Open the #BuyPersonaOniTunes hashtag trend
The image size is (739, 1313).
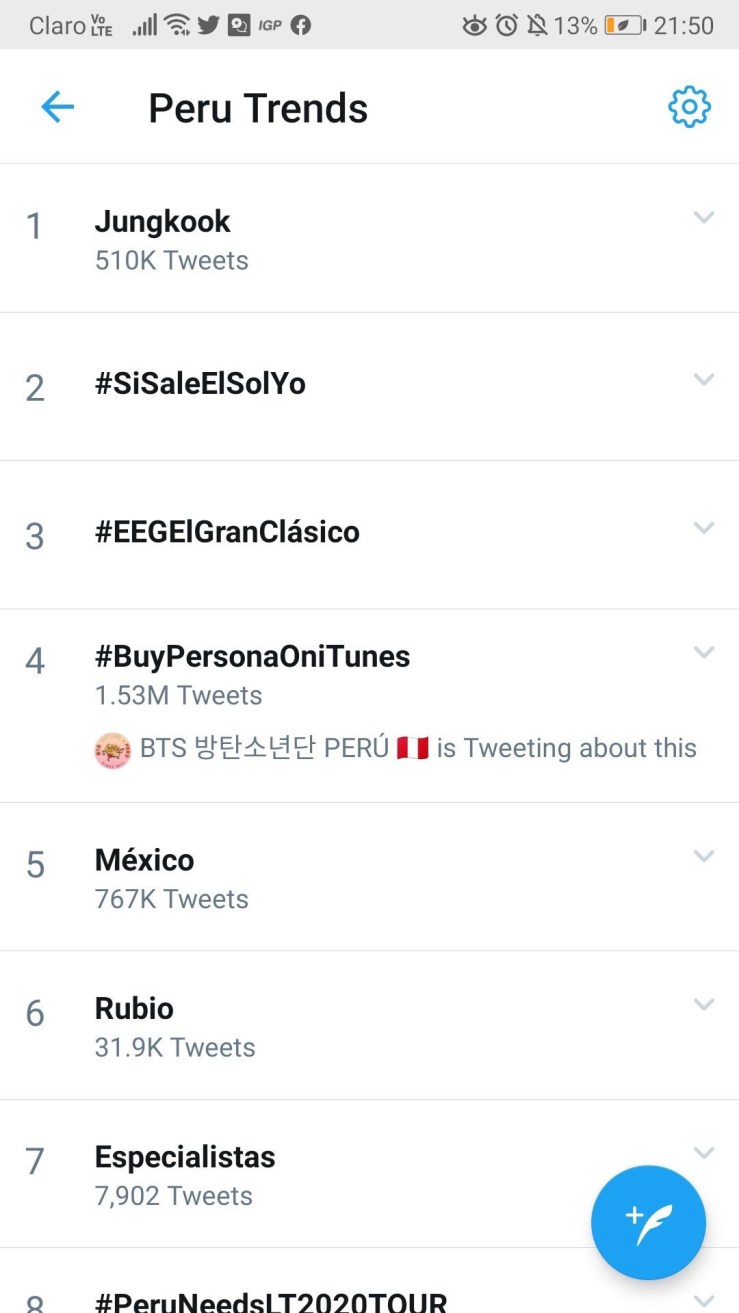coord(252,657)
